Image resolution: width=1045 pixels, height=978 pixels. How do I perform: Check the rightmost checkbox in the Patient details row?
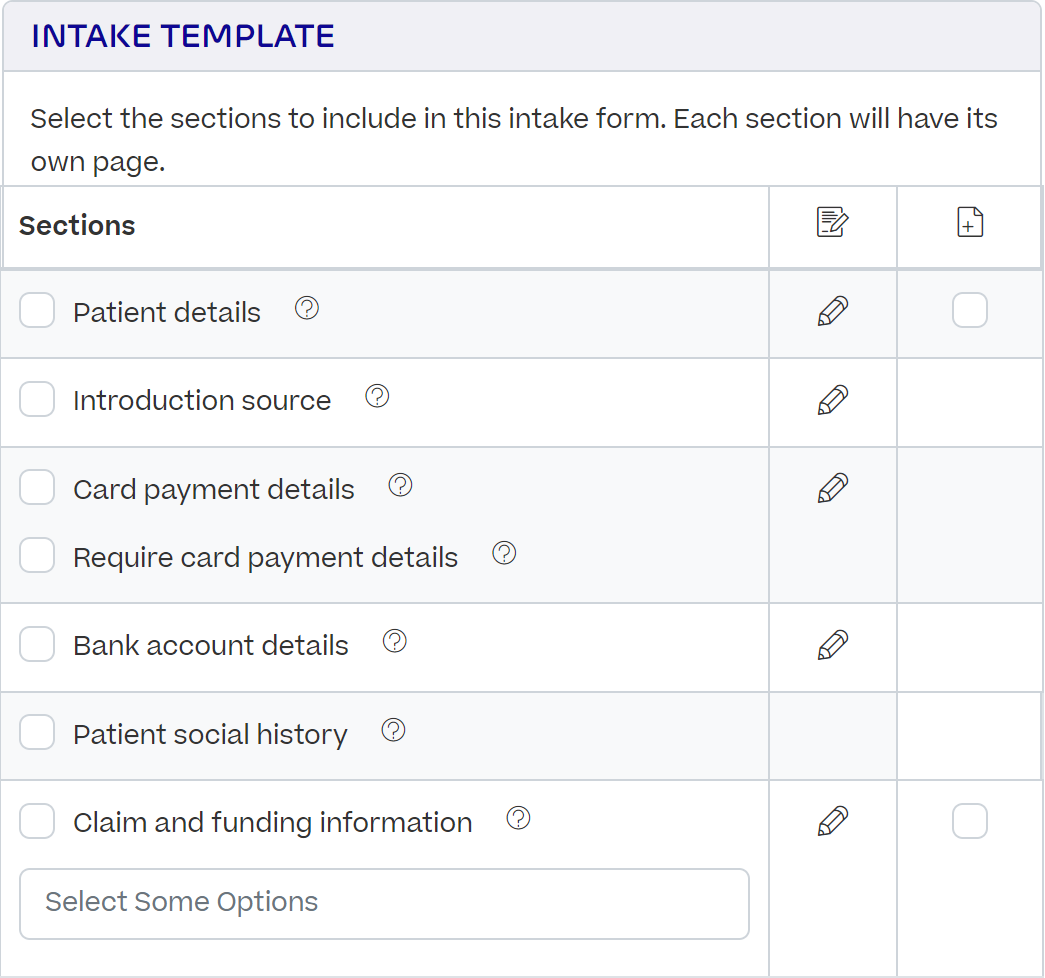(x=968, y=310)
